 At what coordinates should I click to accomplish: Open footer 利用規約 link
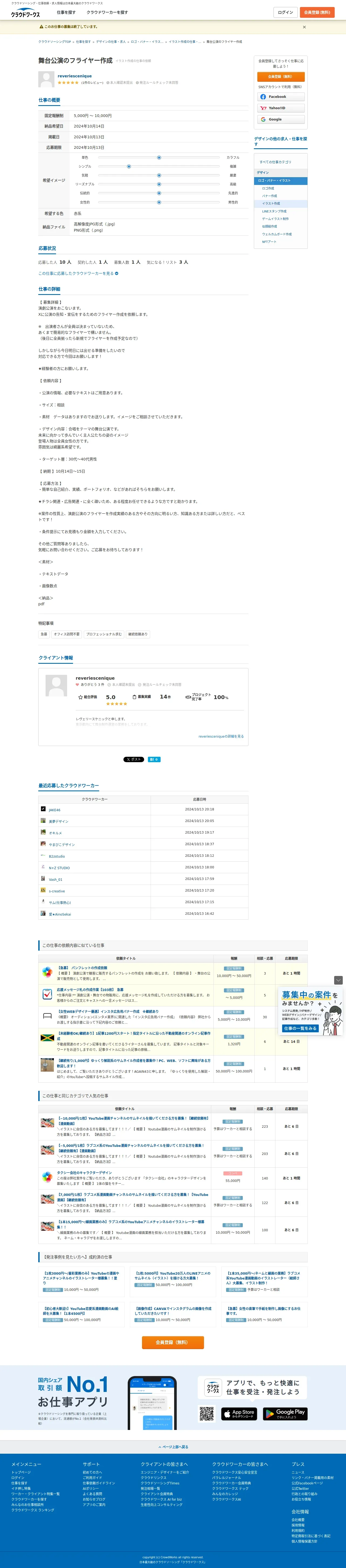pyautogui.click(x=298, y=1530)
